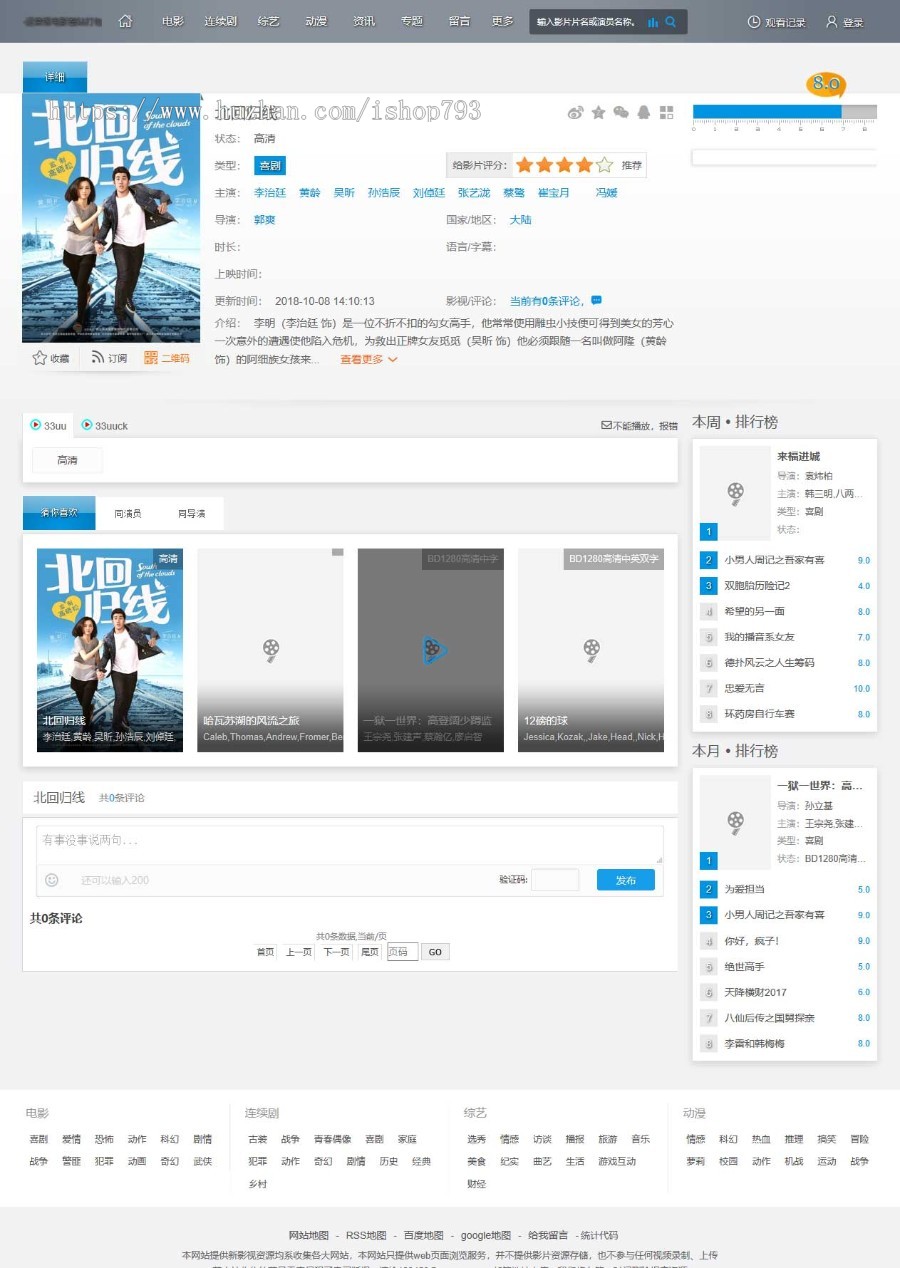Open footer category 恐怖 under 电影

[104, 1139]
